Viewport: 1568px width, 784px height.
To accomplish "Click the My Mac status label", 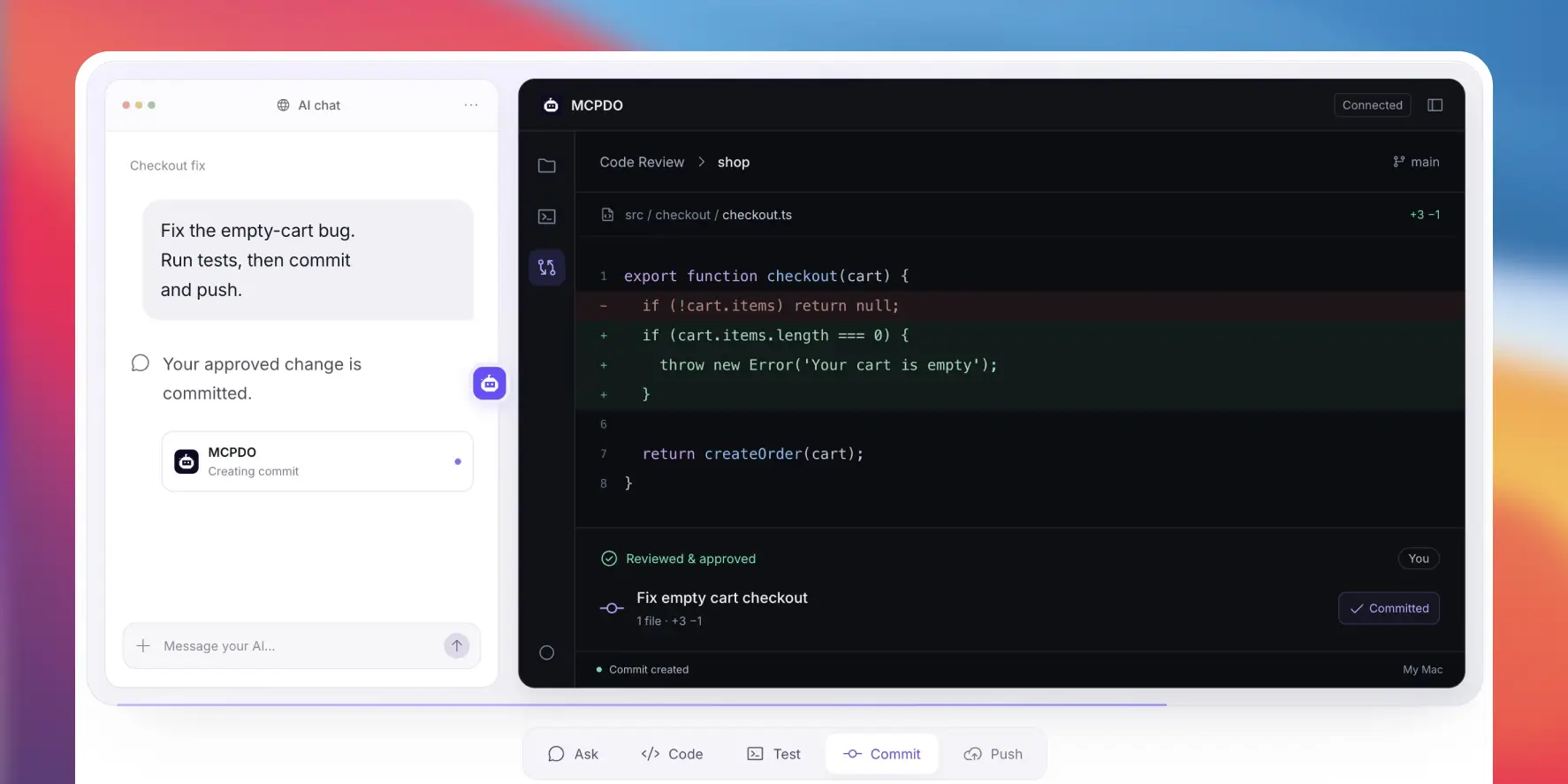I will point(1422,670).
